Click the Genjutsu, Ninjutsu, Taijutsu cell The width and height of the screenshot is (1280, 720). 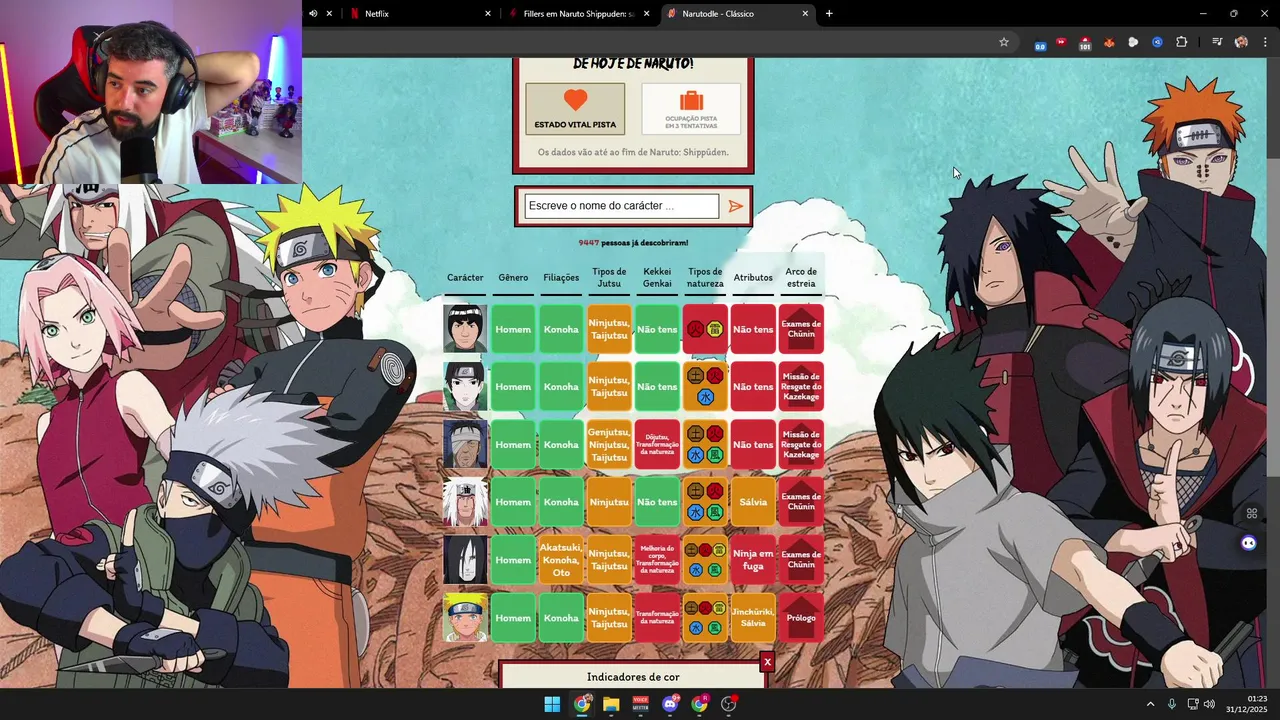pos(609,444)
